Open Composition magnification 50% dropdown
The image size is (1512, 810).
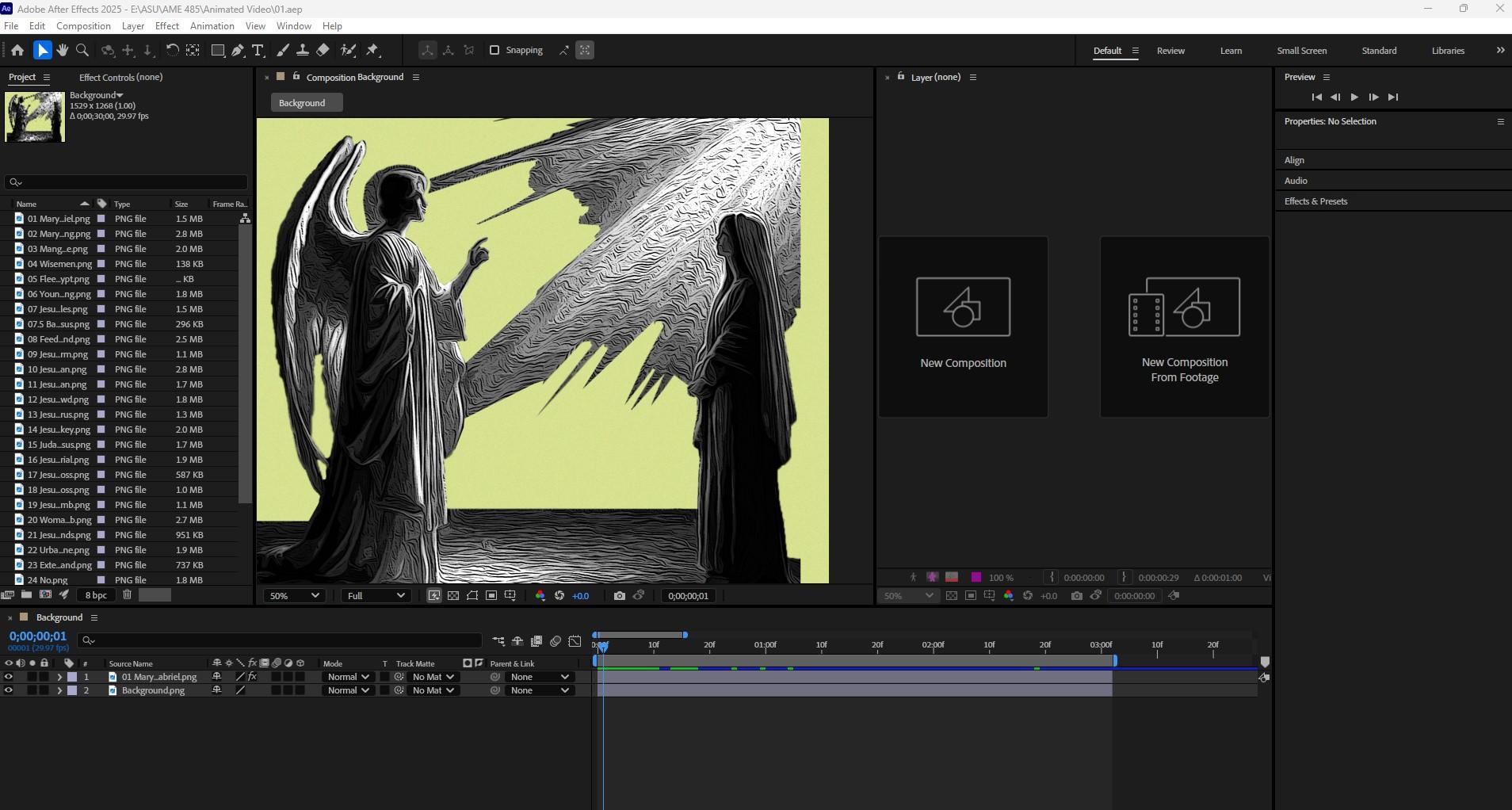(x=295, y=596)
